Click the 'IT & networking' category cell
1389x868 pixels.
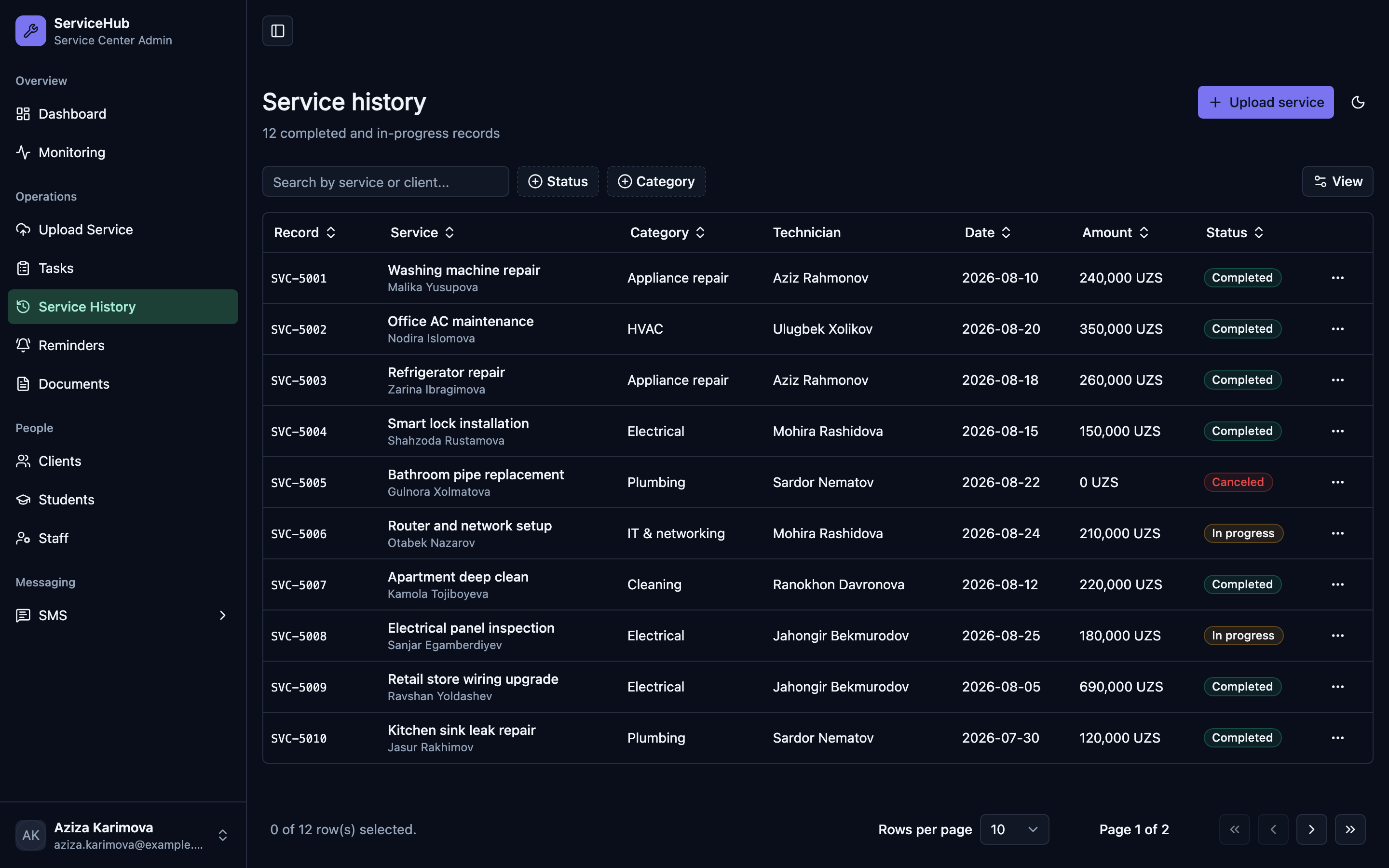tap(676, 533)
